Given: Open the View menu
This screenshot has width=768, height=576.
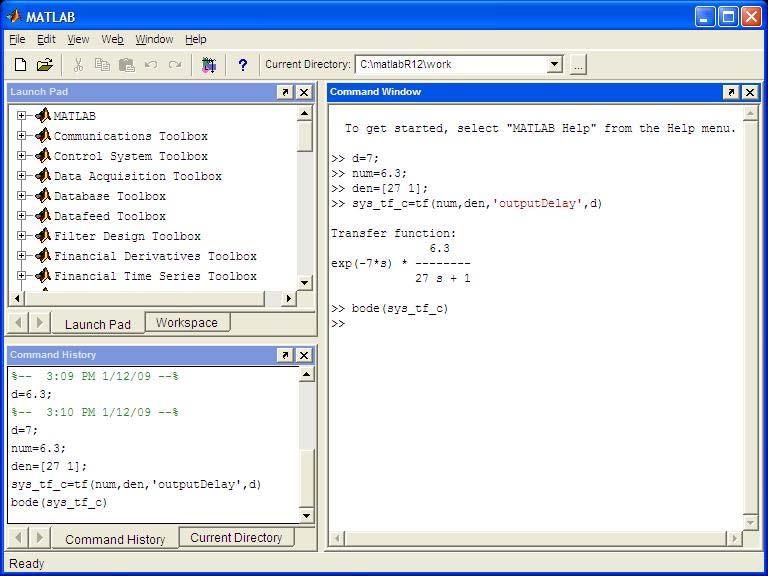Looking at the screenshot, I should point(78,39).
